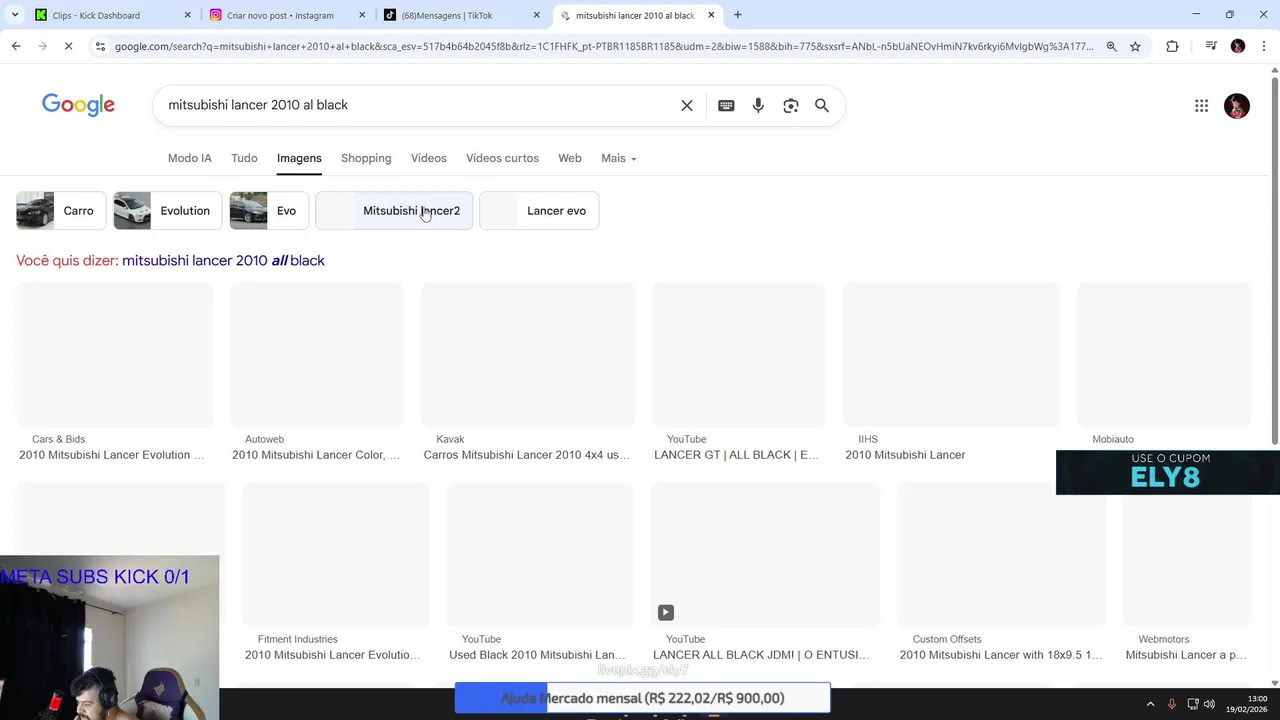Viewport: 1280px width, 720px height.
Task: Open the Google account avatar
Action: pos(1237,106)
